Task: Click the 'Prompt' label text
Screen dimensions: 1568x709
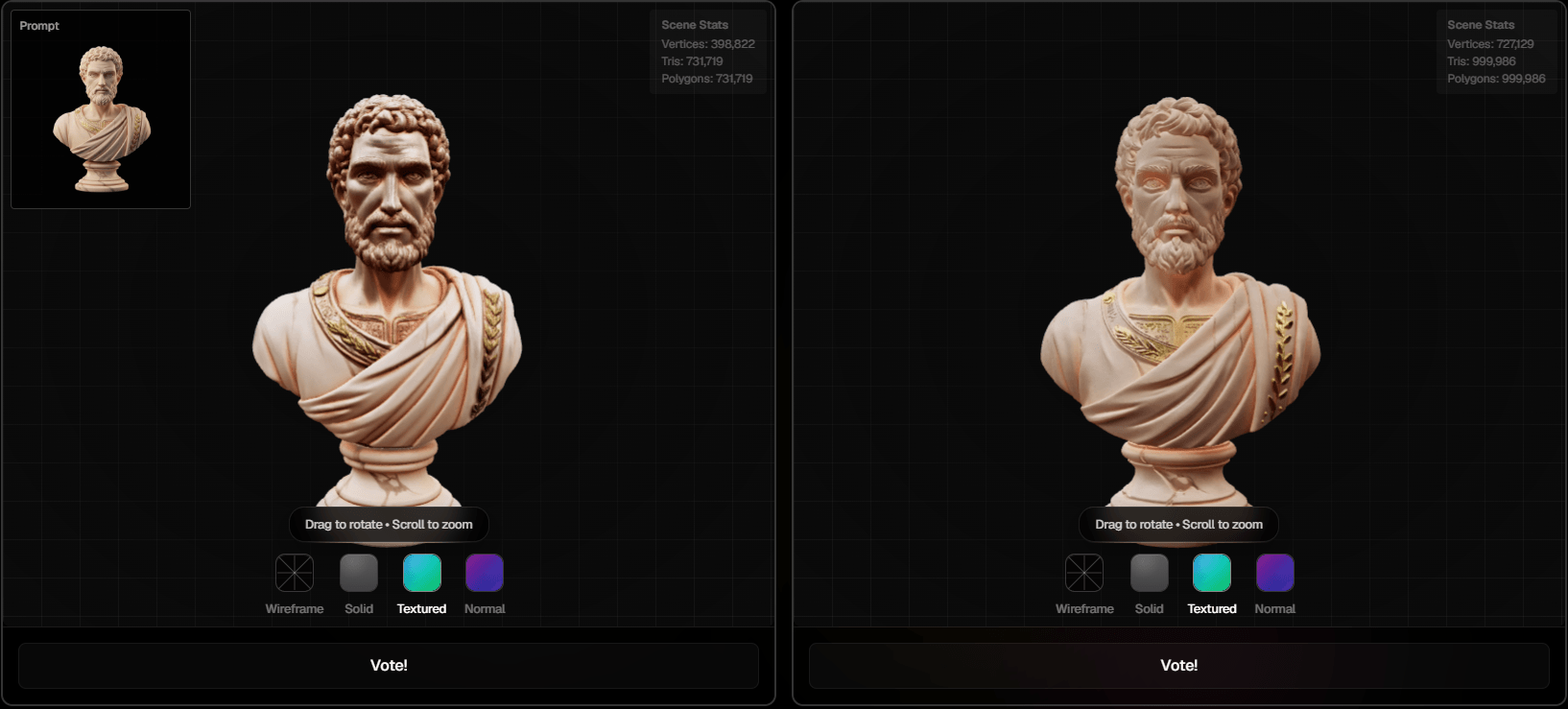Action: click(39, 26)
